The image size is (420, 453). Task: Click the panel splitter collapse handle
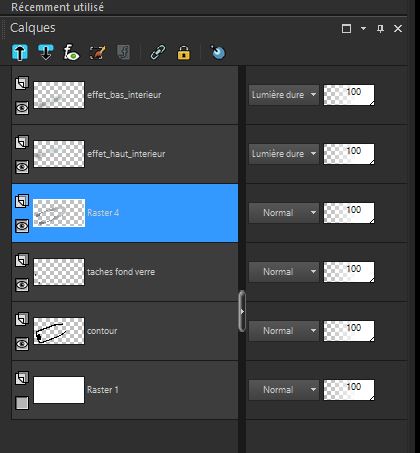242,311
